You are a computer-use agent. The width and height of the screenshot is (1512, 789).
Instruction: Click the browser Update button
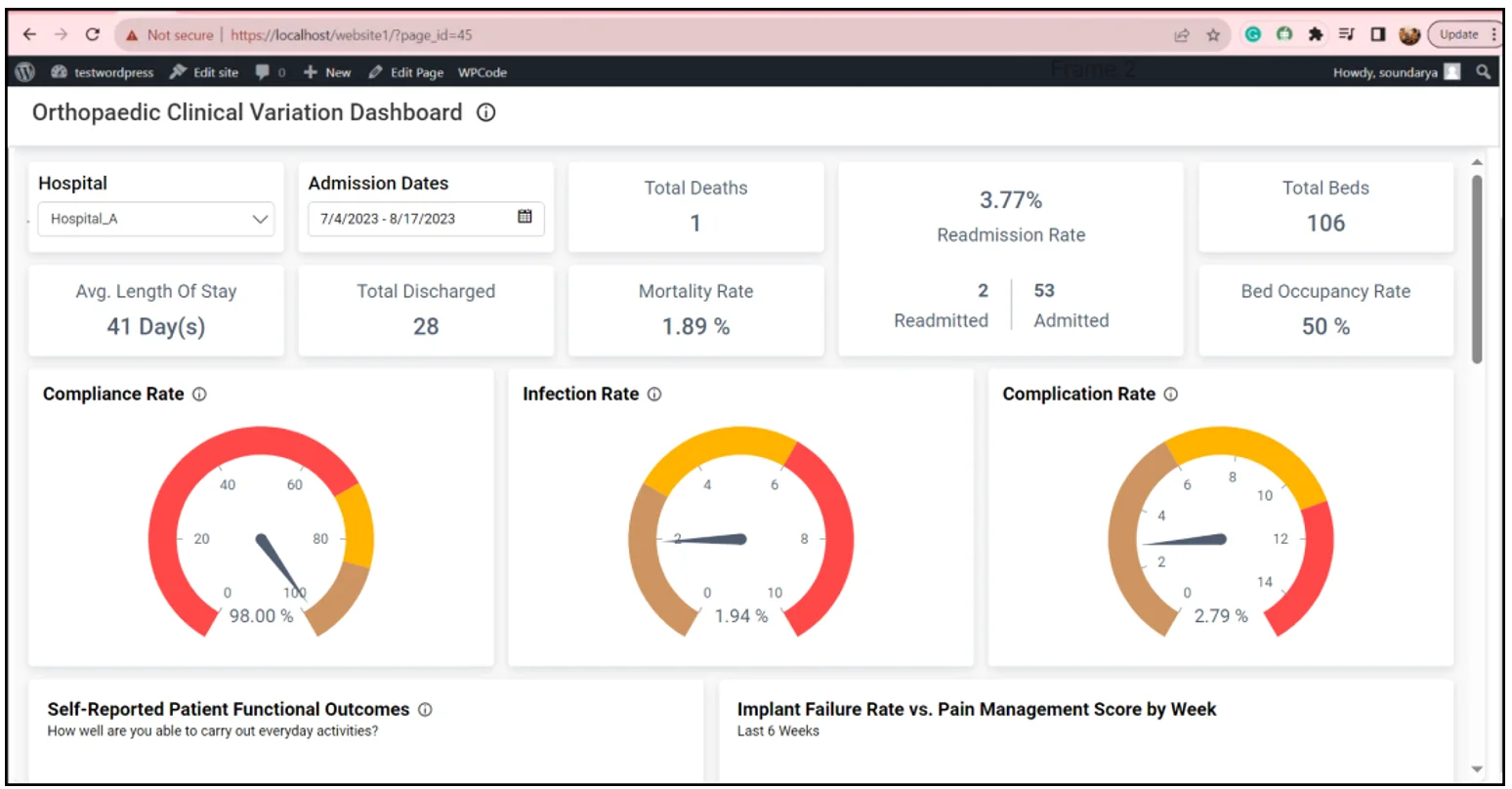1459,35
